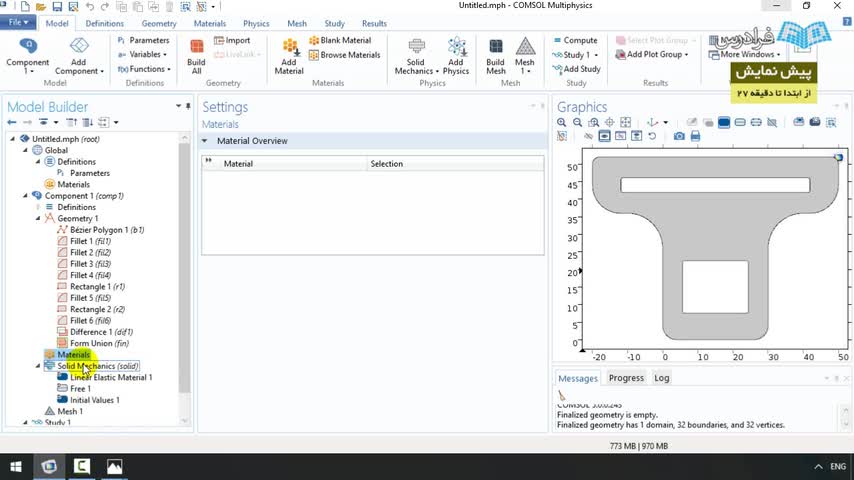Toggle point selection mode in Graphics toolbar
Screen dimensions: 854x480
click(756, 122)
